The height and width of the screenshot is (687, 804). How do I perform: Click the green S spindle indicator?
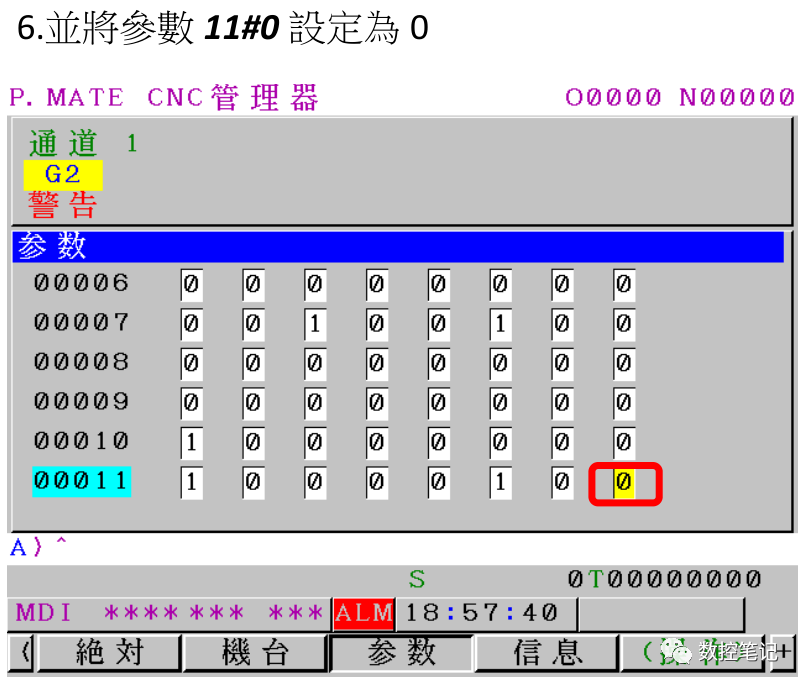(x=416, y=579)
